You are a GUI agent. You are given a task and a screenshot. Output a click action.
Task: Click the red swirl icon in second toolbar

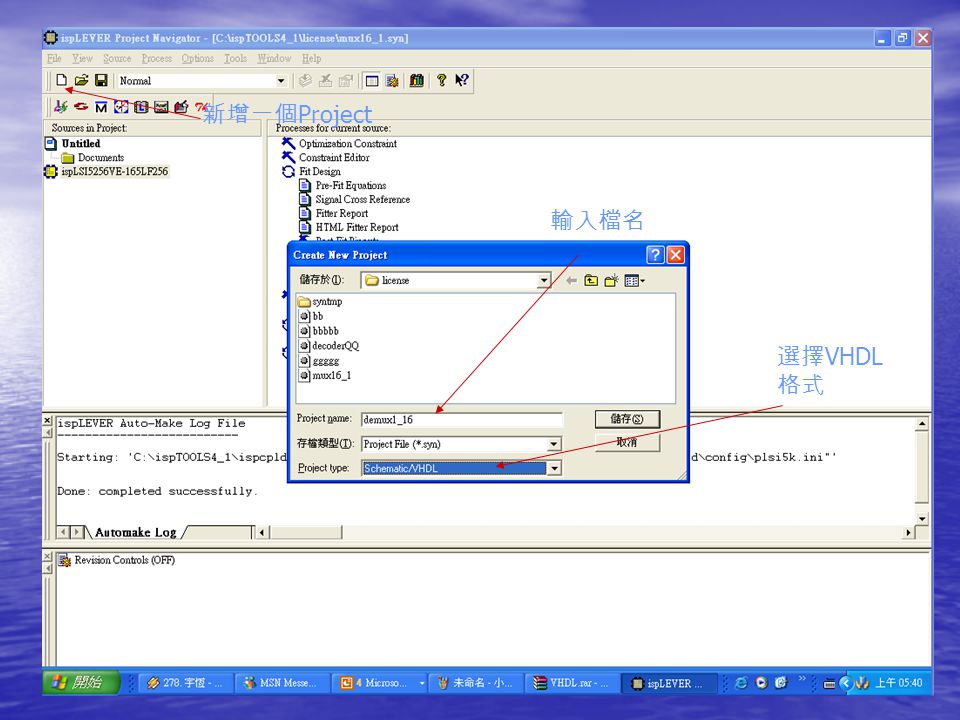81,107
